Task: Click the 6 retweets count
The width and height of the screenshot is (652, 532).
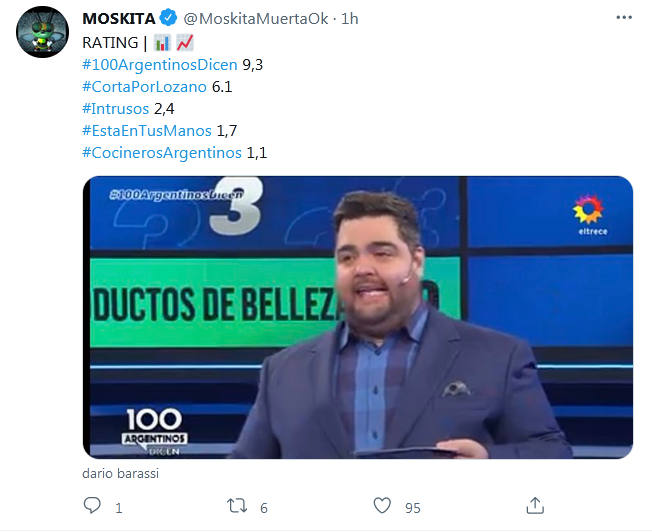Action: tap(264, 508)
